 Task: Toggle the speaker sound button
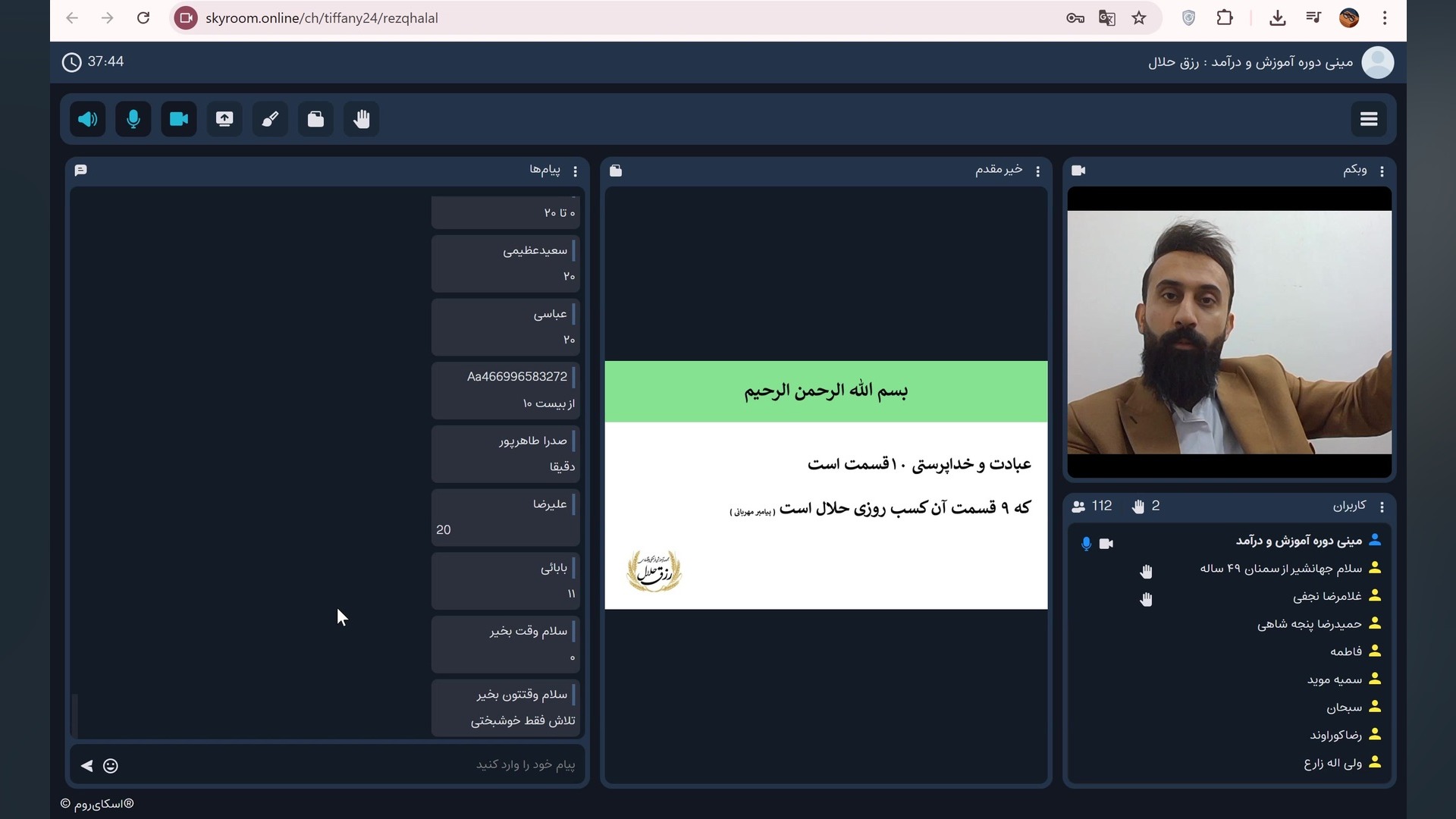point(88,119)
